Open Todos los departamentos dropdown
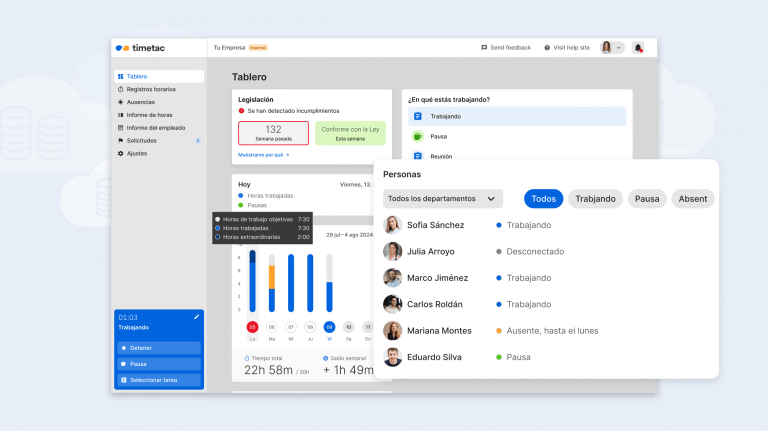768x431 pixels. [442, 199]
